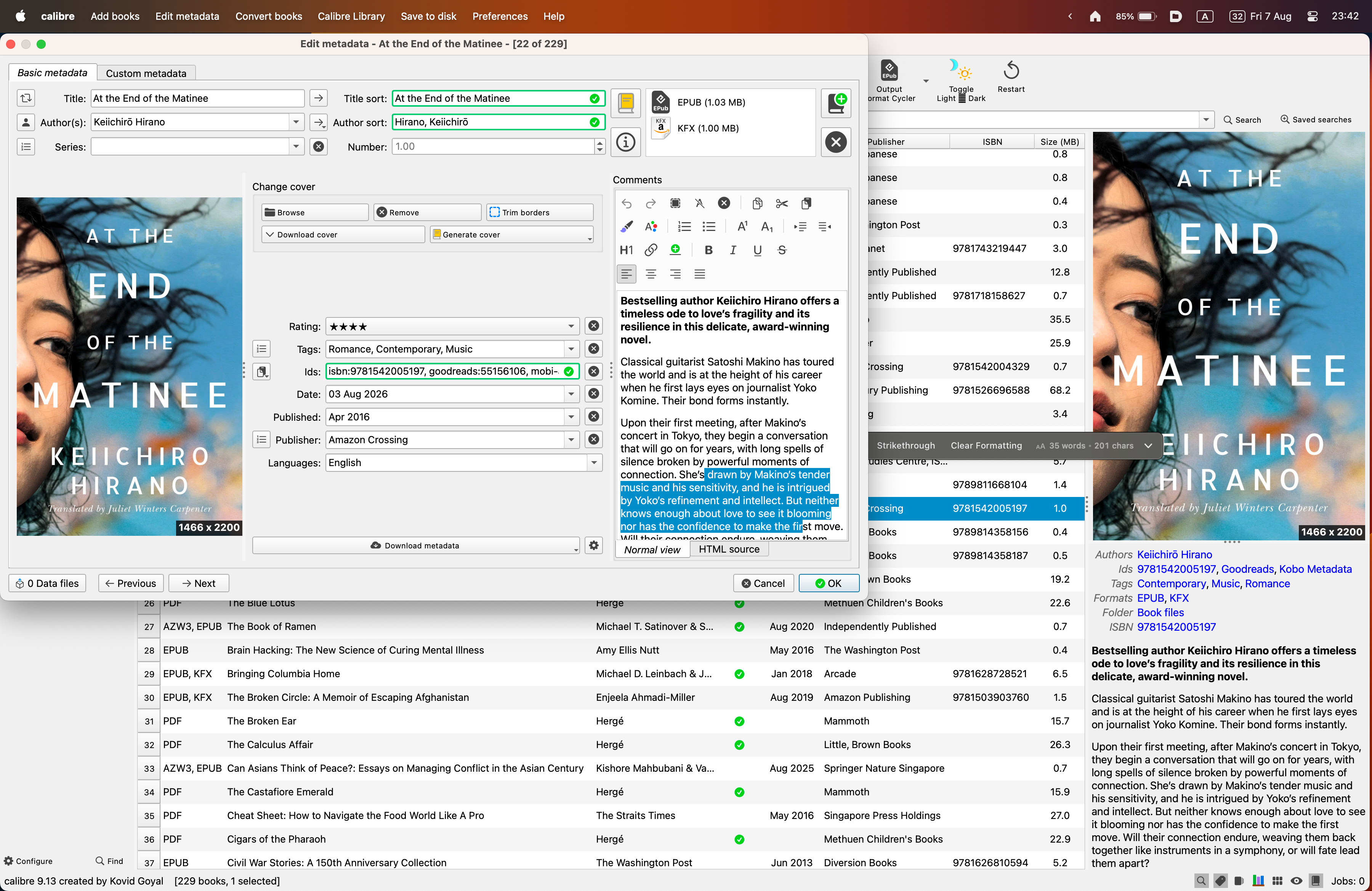Apply superscript to the selection
The width and height of the screenshot is (1372, 891).
(742, 226)
